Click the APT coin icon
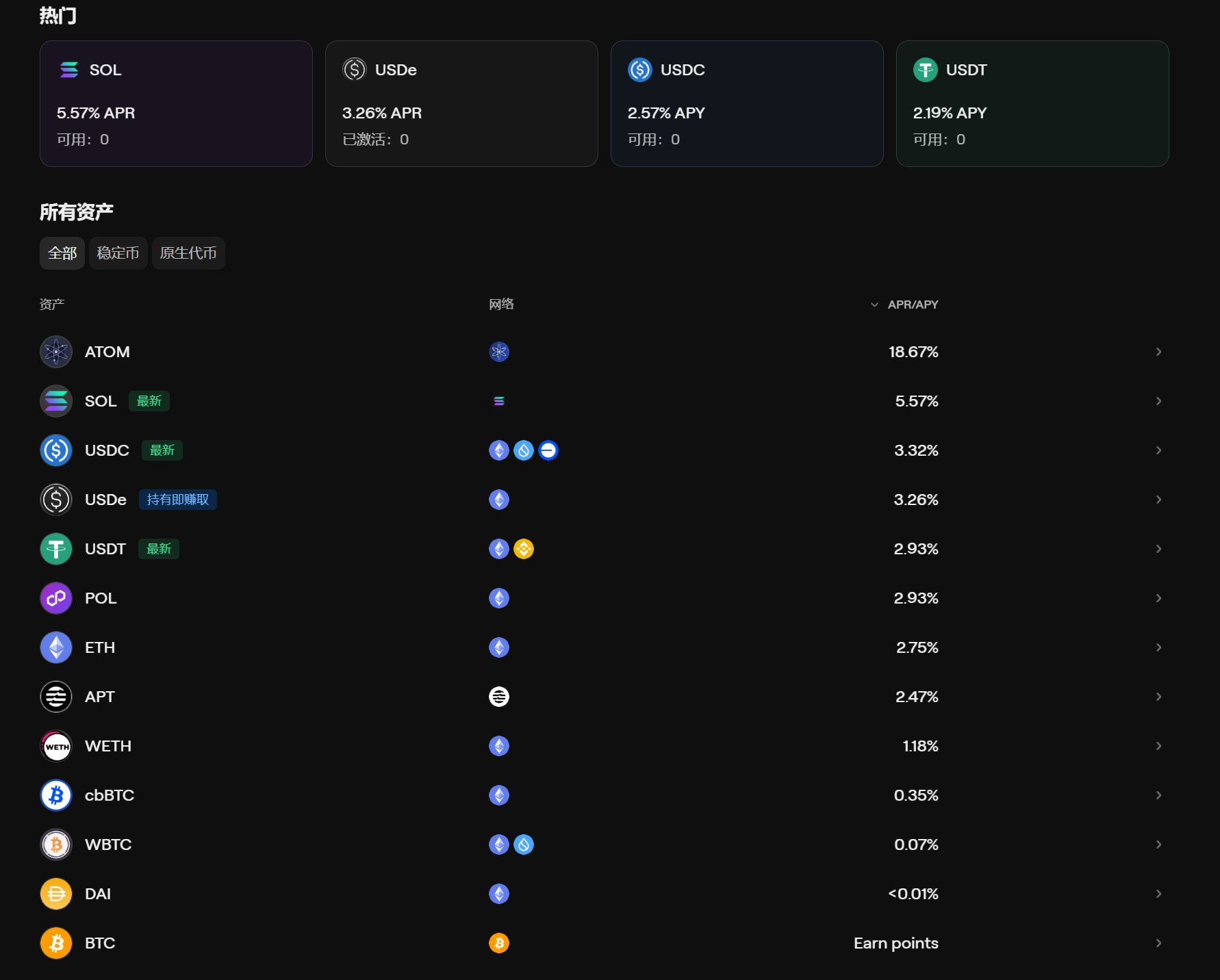 (x=56, y=697)
